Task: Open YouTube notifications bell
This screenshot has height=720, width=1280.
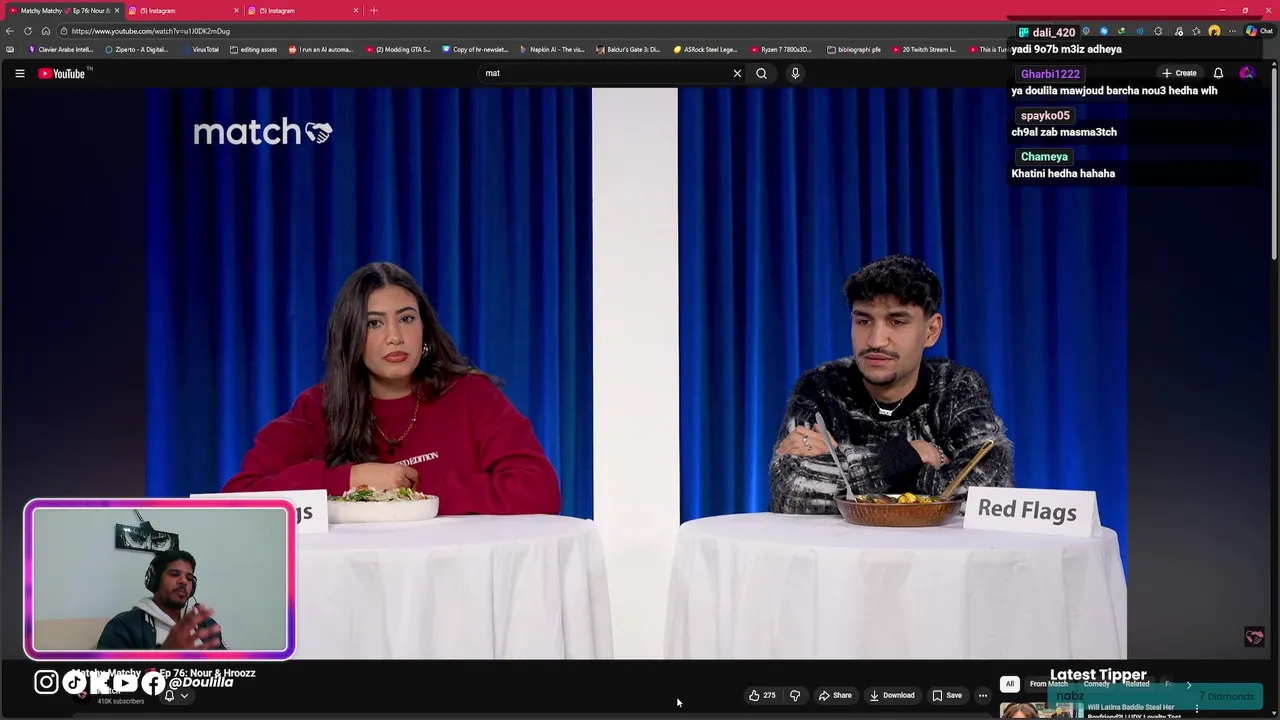Action: point(1218,73)
